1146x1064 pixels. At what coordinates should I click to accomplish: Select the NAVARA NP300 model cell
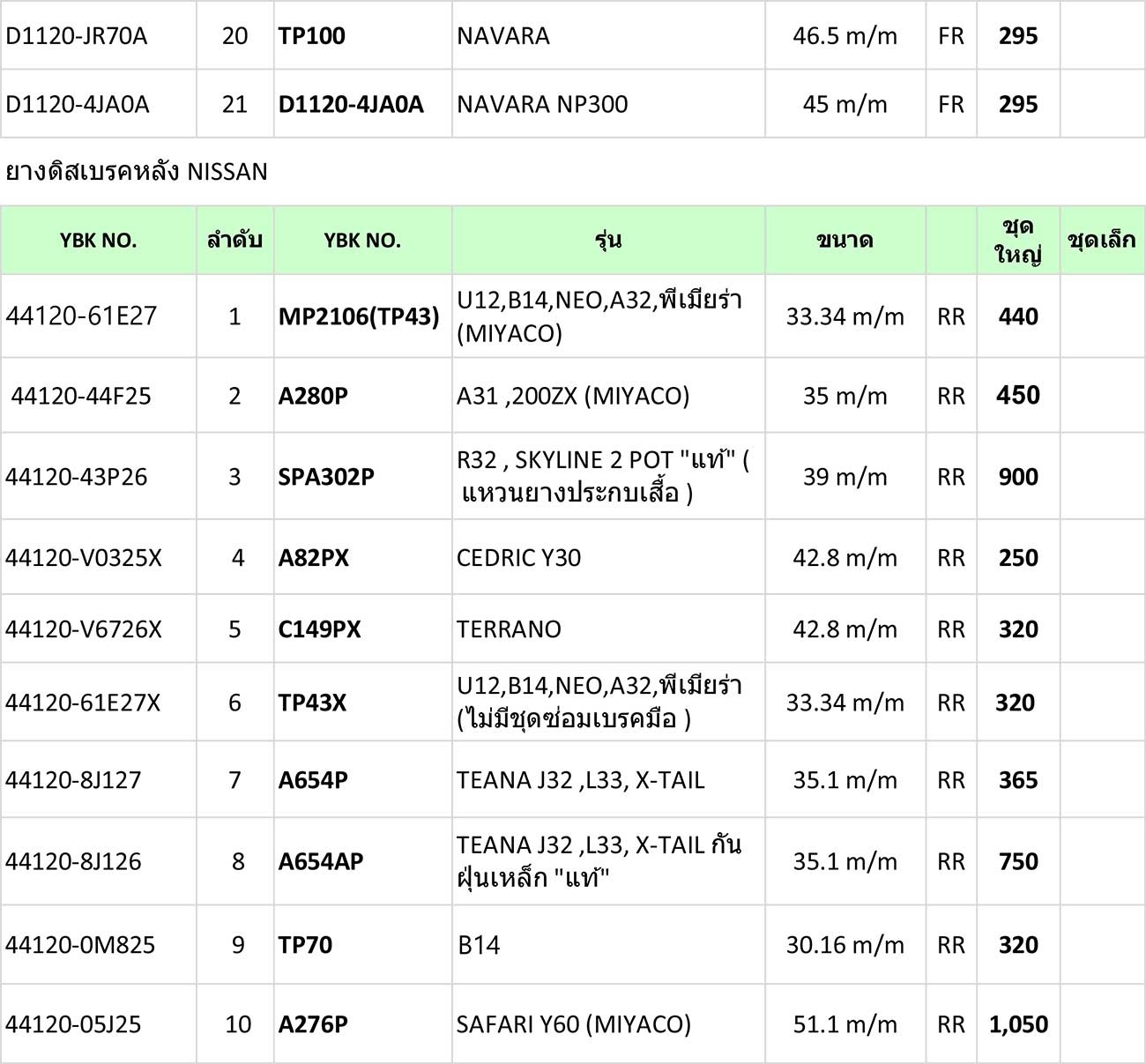(x=608, y=104)
